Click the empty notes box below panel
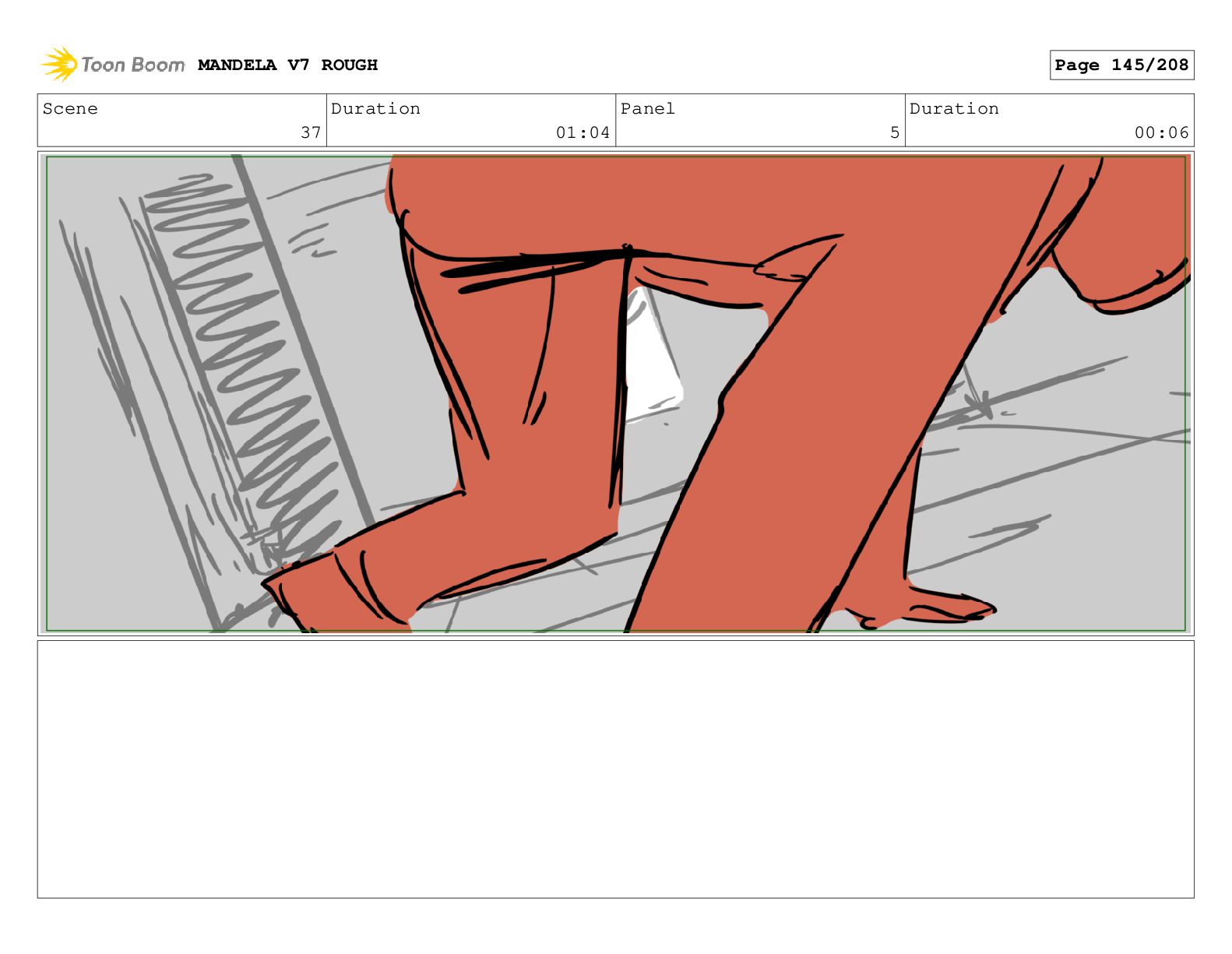1232x954 pixels. 615,769
